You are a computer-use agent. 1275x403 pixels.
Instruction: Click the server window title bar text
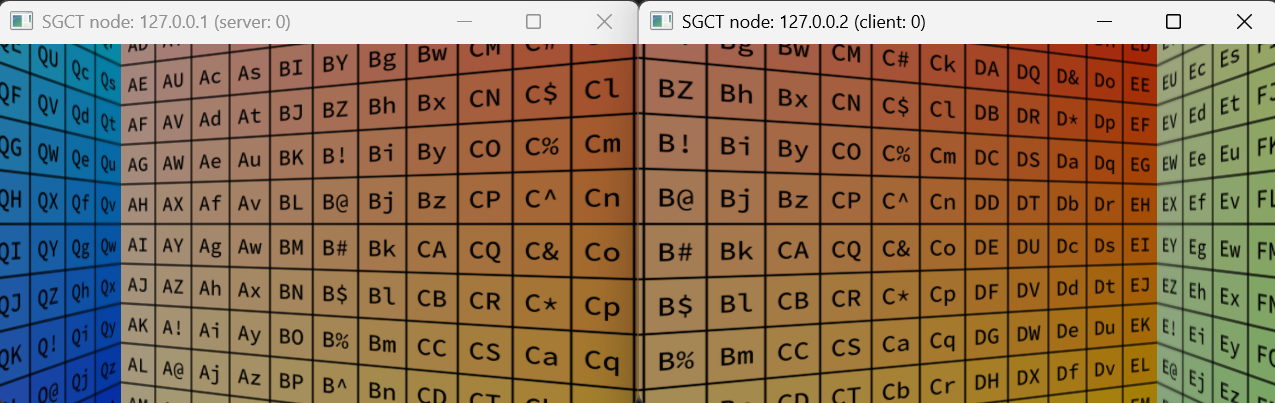coord(166,21)
